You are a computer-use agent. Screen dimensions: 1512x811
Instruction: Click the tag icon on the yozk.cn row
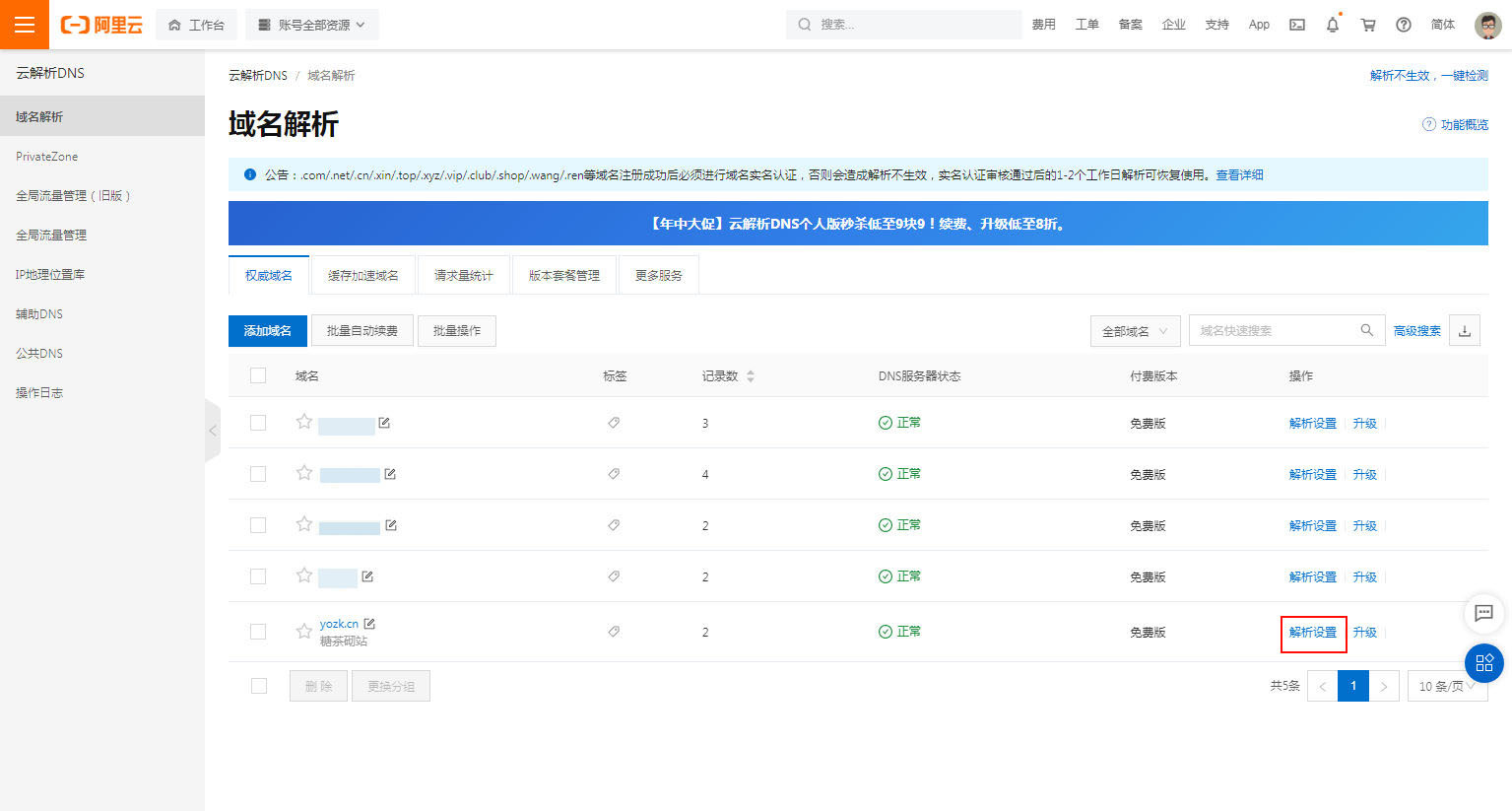click(613, 632)
